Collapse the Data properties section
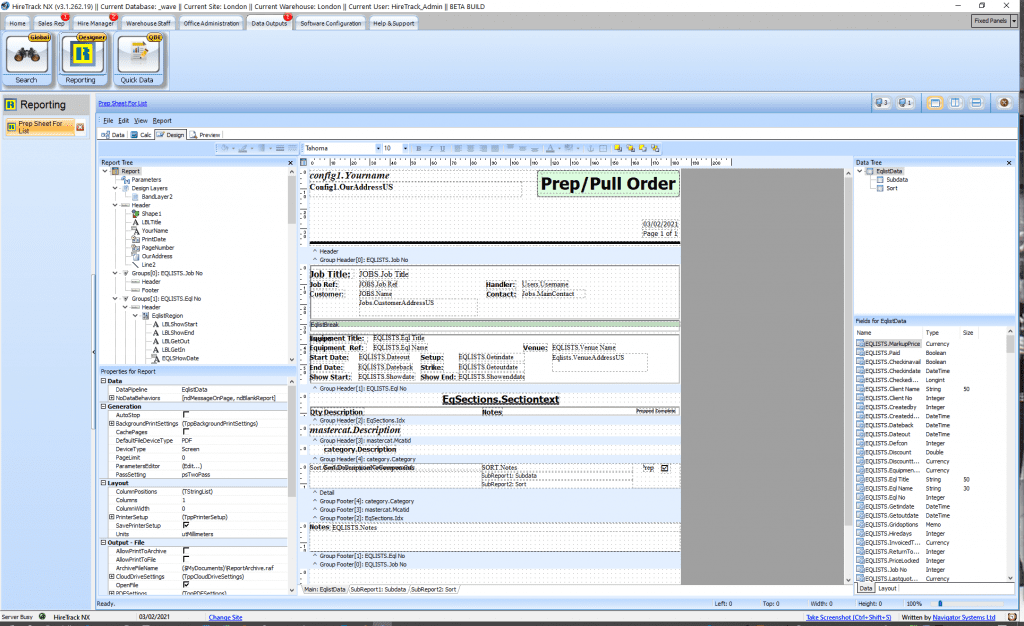This screenshot has height=626, width=1024. pyautogui.click(x=103, y=381)
